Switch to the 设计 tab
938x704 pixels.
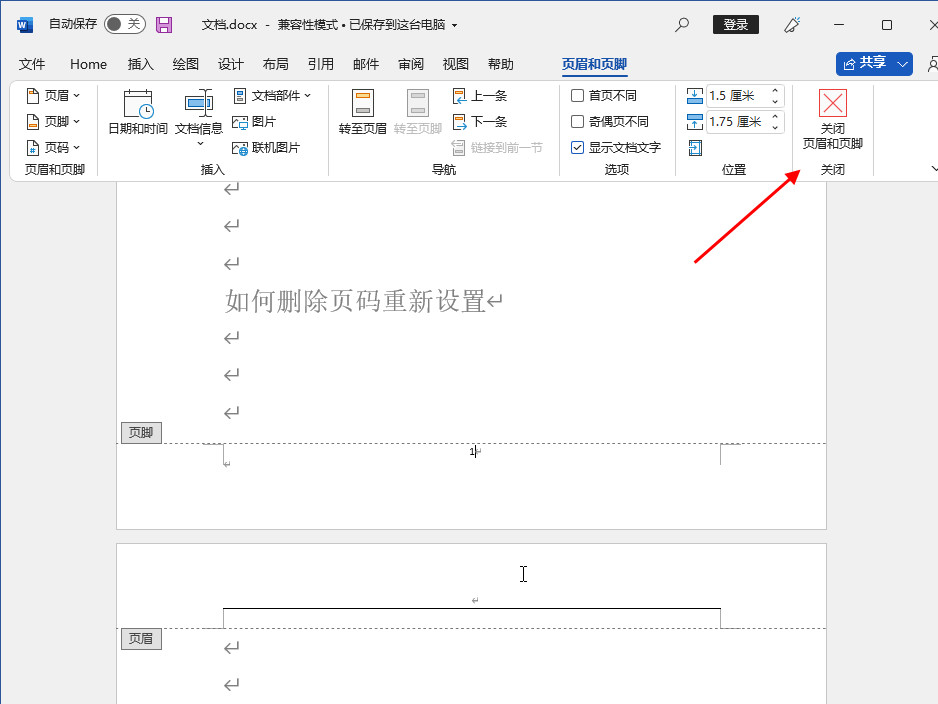(x=231, y=64)
